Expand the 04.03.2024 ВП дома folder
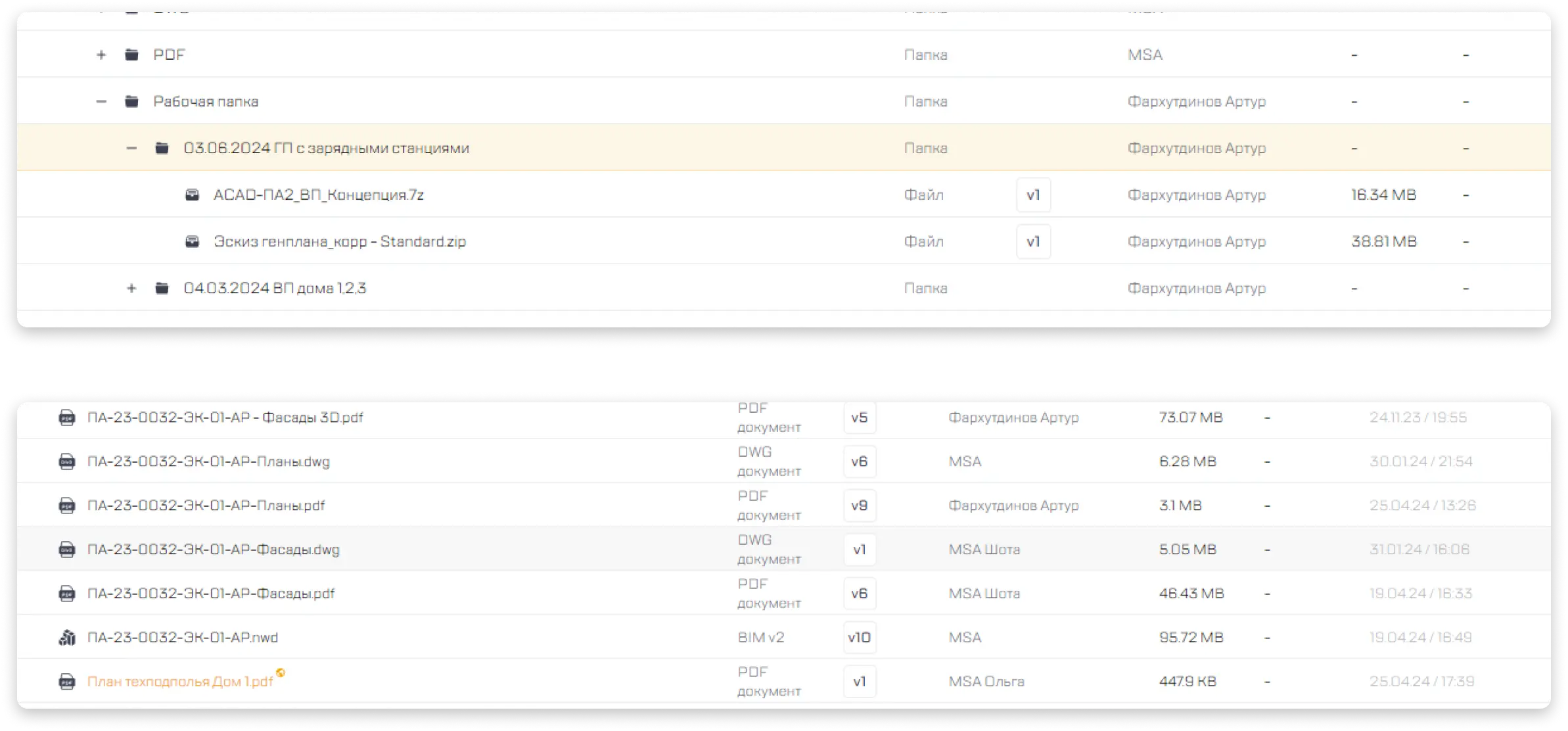Viewport: 1568px width, 731px height. click(131, 289)
